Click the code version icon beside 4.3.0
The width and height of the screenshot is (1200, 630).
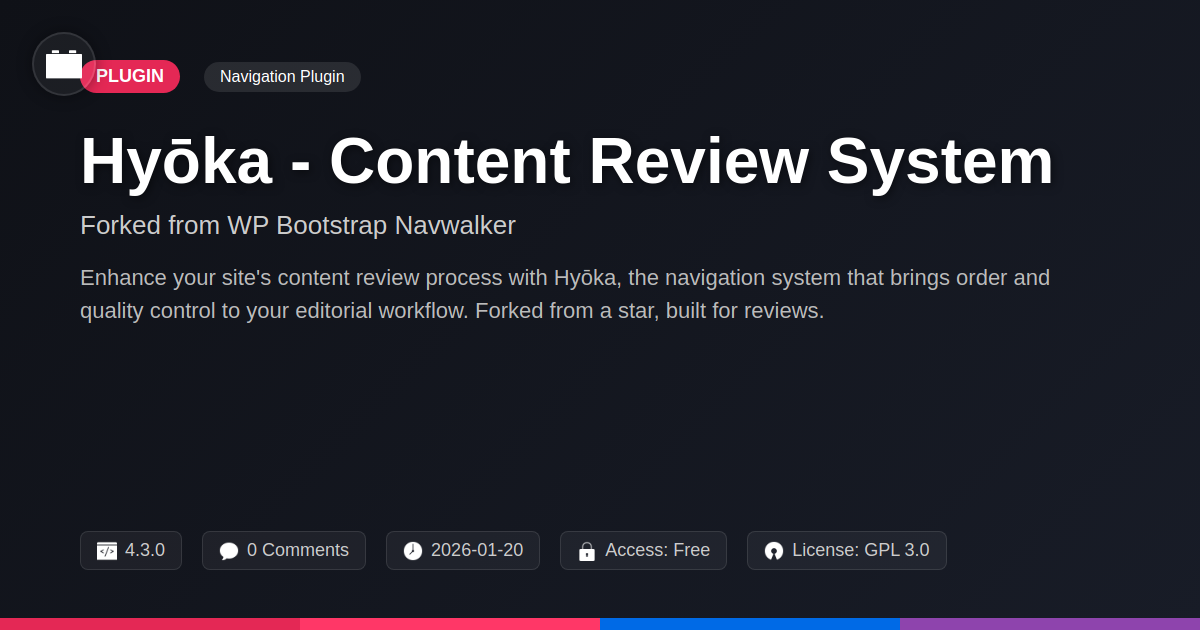107,551
